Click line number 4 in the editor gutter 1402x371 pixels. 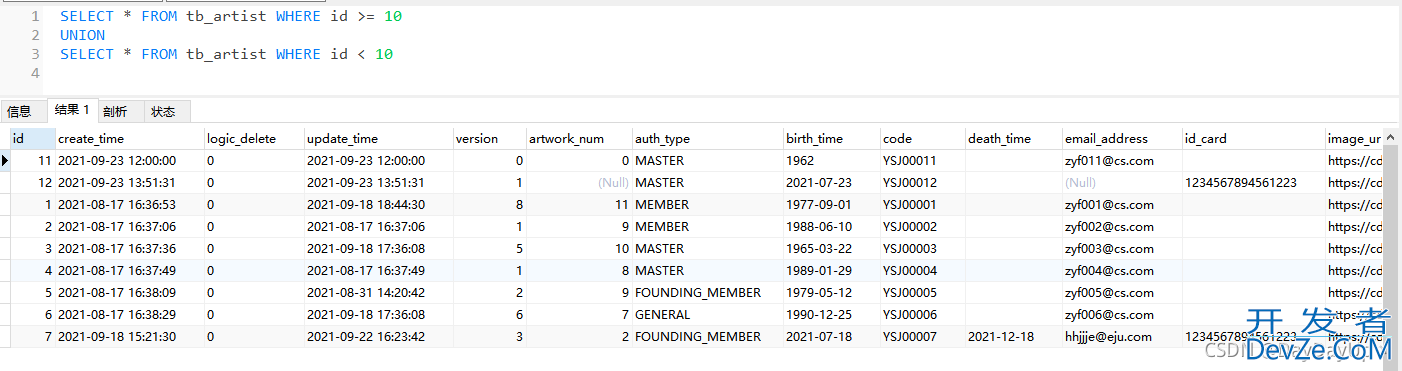[35, 73]
